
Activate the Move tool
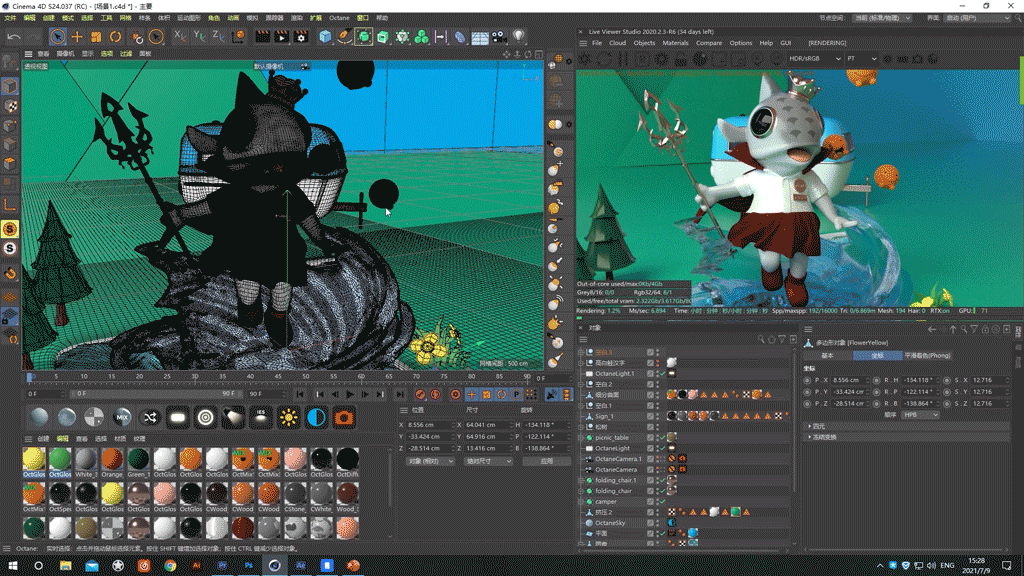point(77,37)
